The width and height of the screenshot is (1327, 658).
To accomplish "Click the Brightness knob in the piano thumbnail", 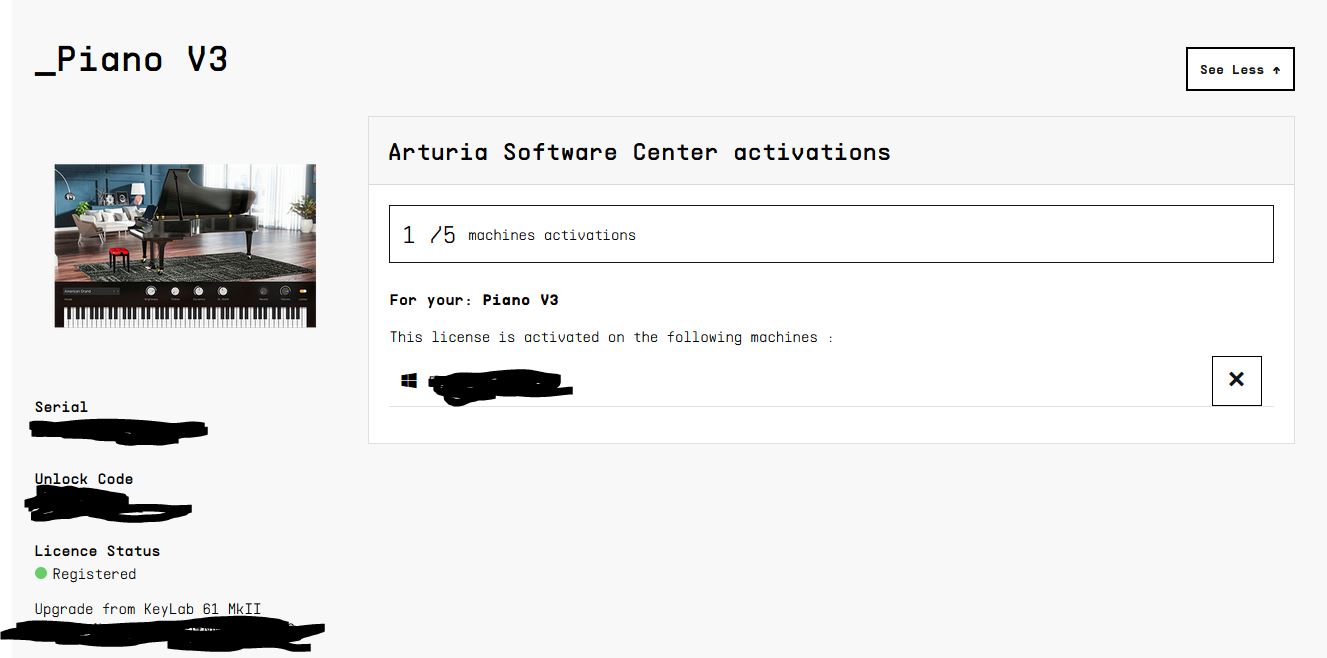I will click(x=151, y=291).
